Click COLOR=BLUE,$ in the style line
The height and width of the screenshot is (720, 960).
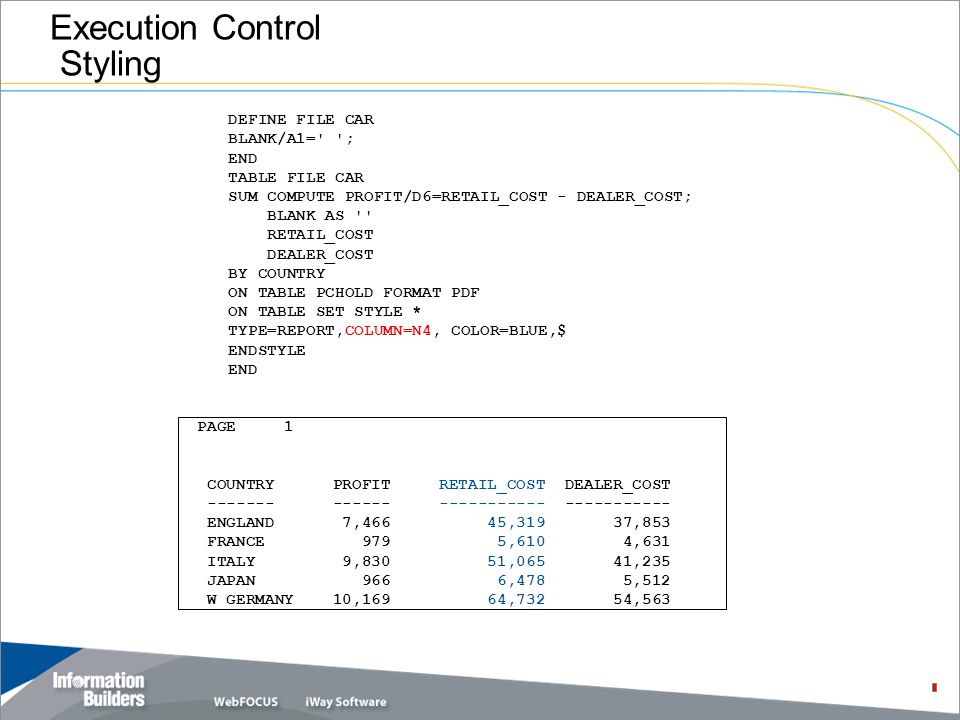coord(508,331)
